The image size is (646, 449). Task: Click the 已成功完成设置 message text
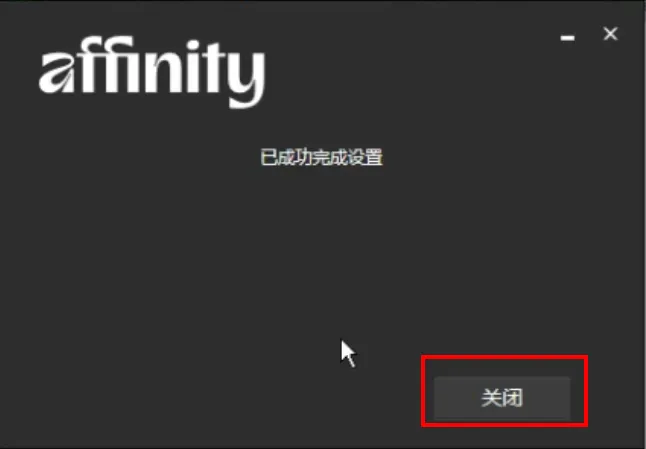point(321,157)
